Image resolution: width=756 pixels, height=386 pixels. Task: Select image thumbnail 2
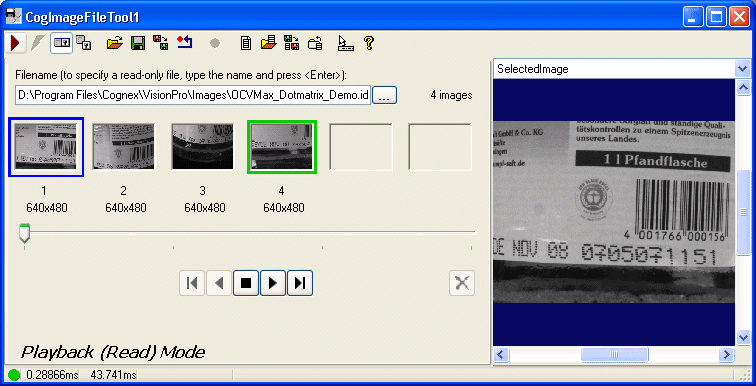(124, 146)
